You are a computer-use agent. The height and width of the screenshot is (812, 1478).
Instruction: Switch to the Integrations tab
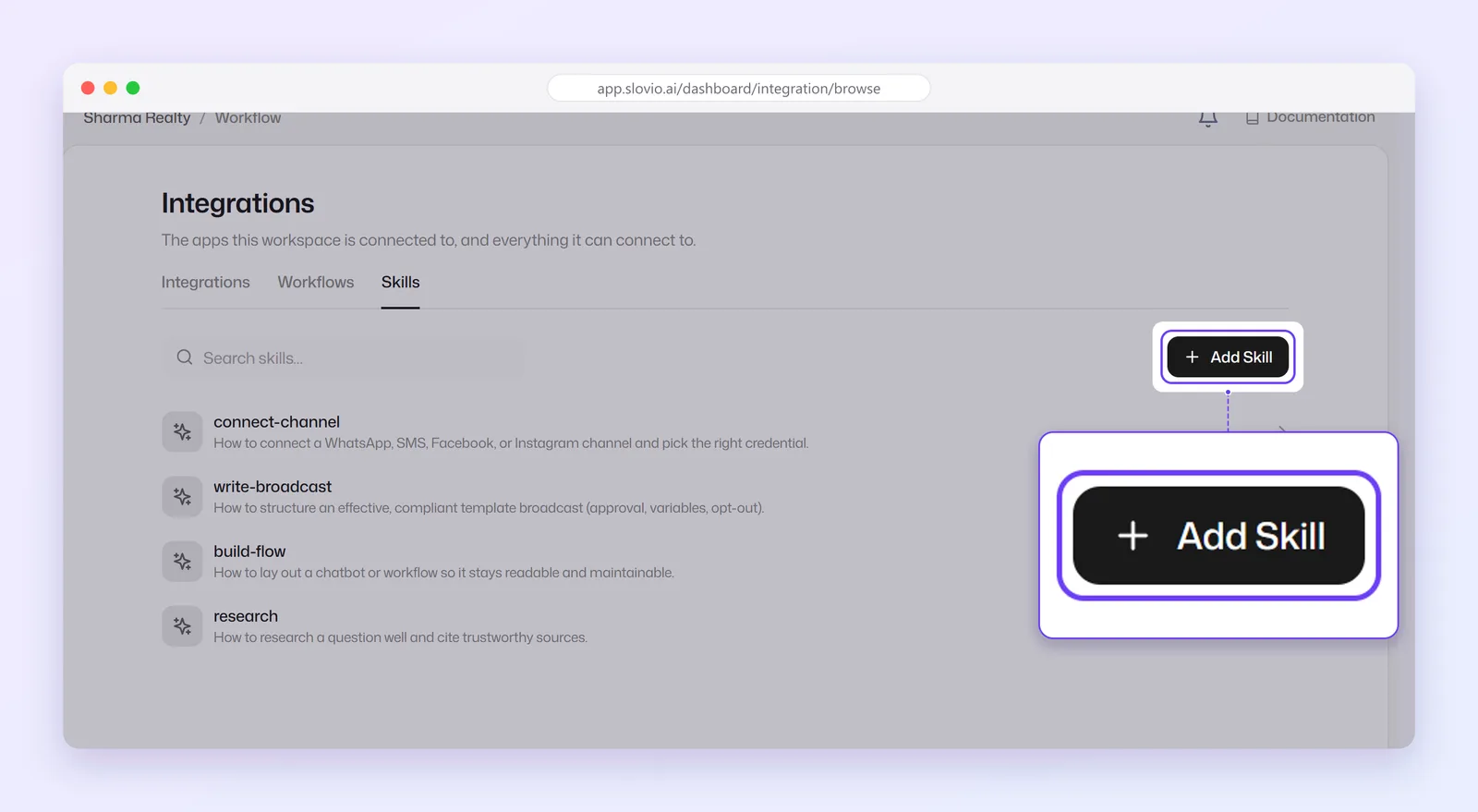point(205,282)
